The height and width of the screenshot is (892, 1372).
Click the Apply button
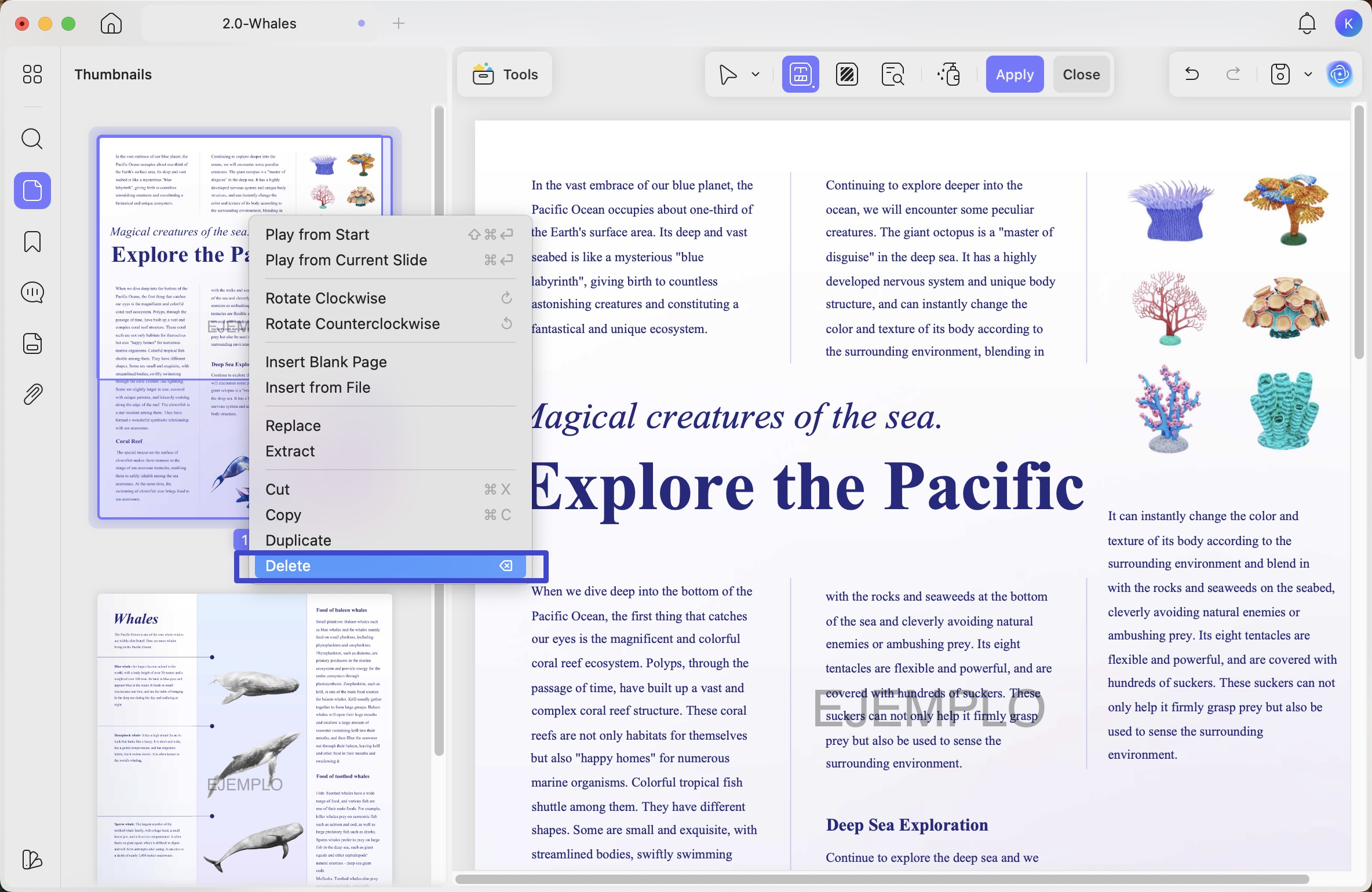(1015, 74)
